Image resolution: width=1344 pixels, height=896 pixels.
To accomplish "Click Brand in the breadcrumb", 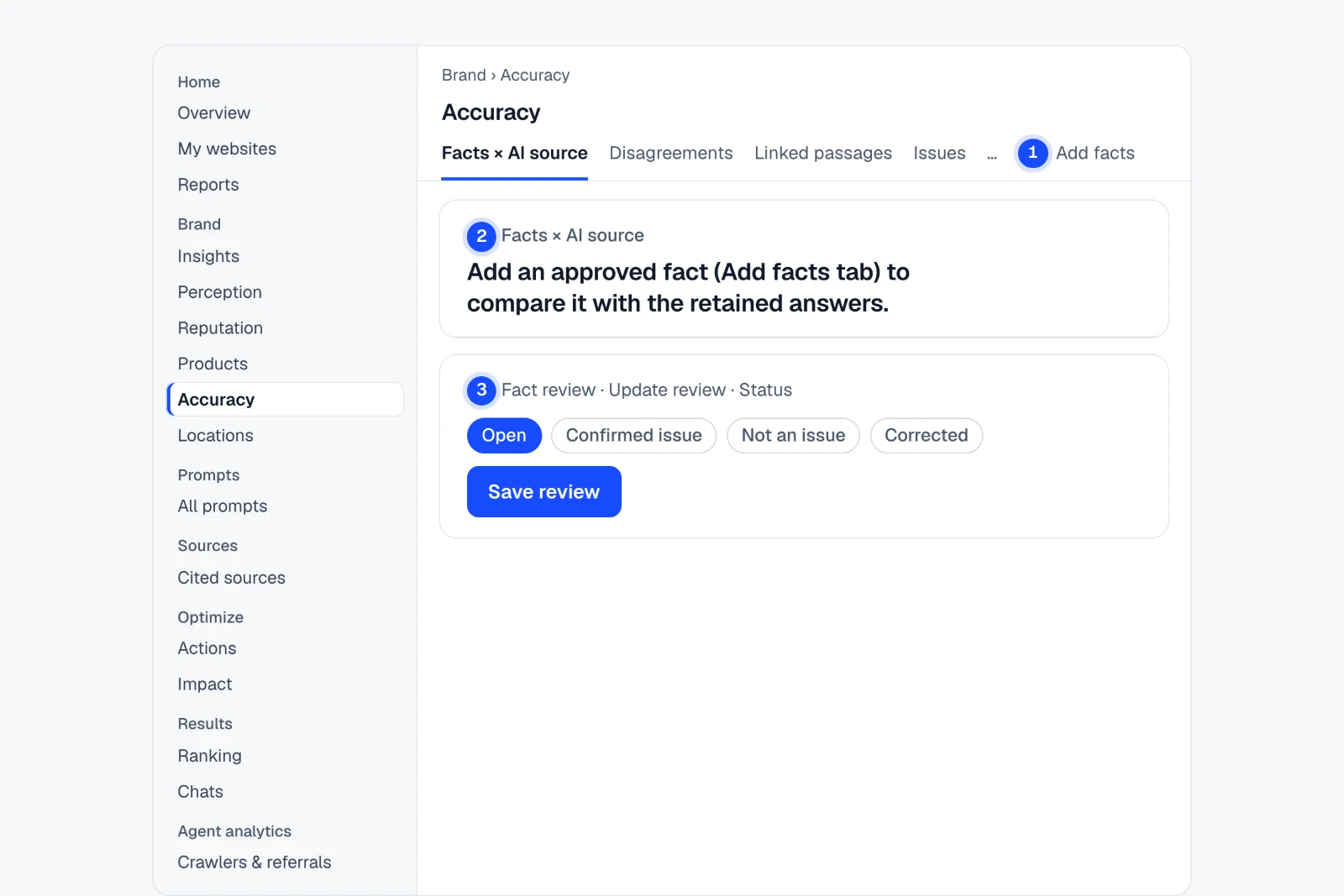I will [464, 76].
